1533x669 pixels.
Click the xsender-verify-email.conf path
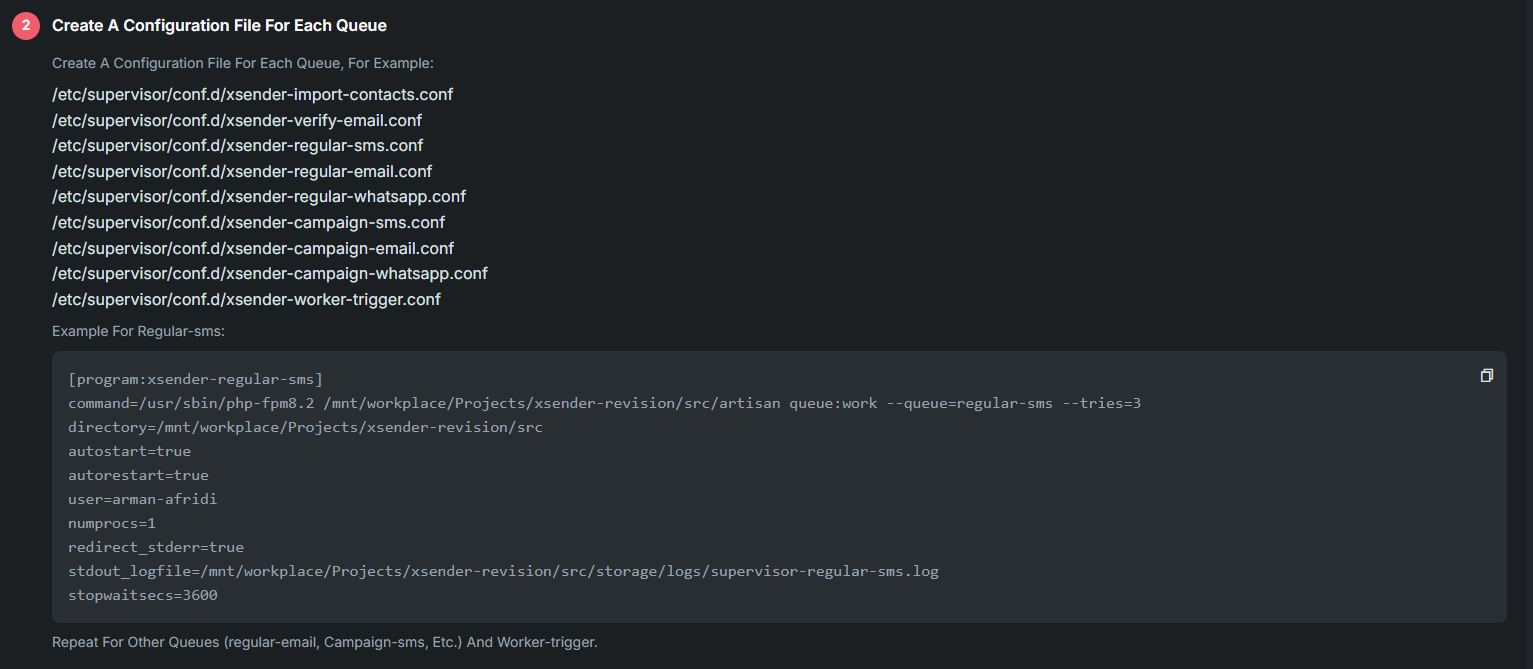coord(237,120)
